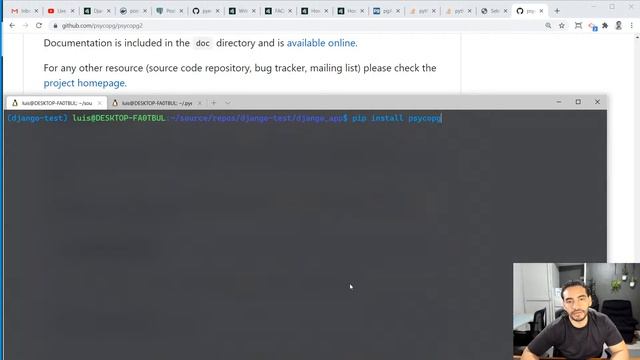This screenshot has height=360, width=640.
Task: Click the browser forward arrow
Action: [25, 25]
